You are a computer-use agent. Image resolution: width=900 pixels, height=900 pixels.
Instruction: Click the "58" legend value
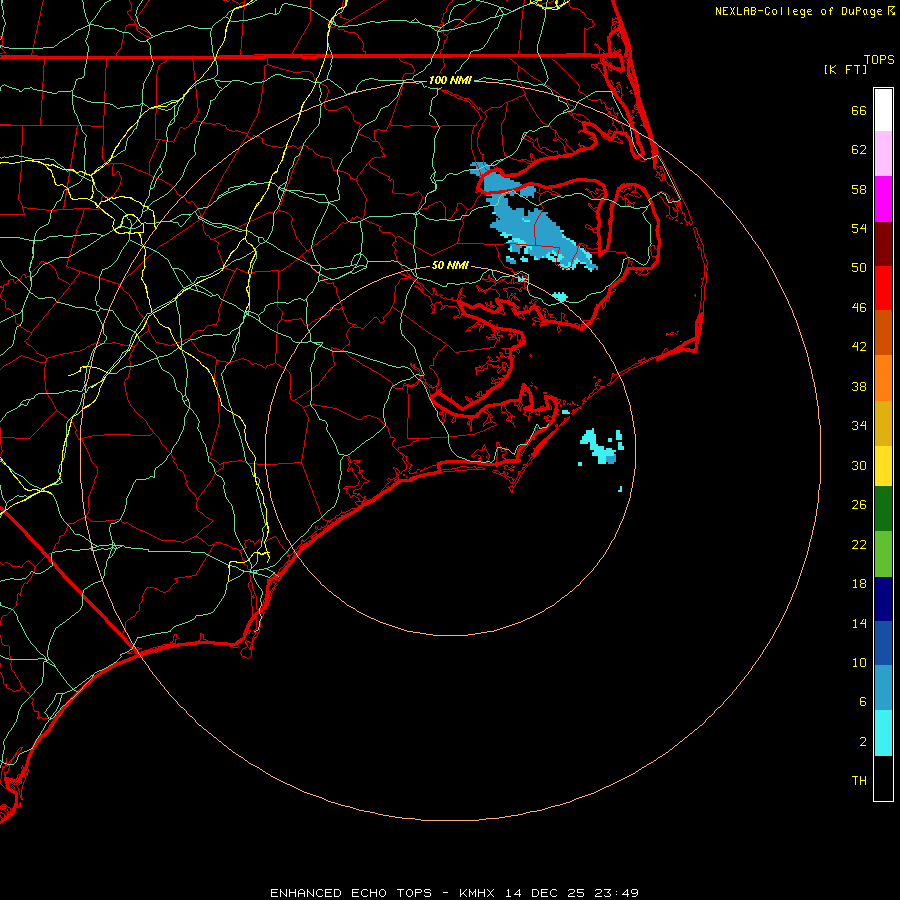coord(859,189)
